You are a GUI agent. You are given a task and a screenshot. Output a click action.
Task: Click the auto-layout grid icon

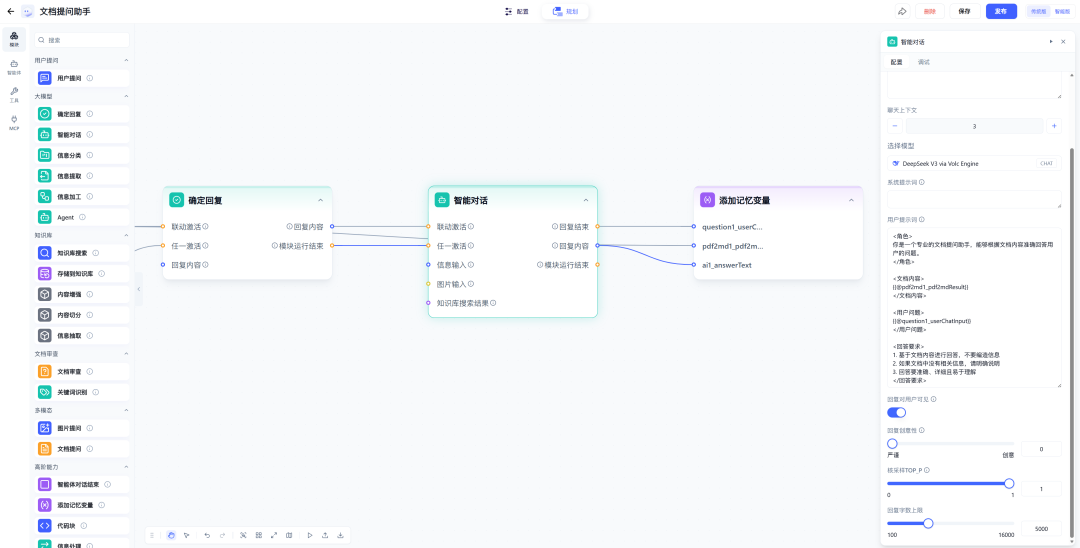coord(258,535)
